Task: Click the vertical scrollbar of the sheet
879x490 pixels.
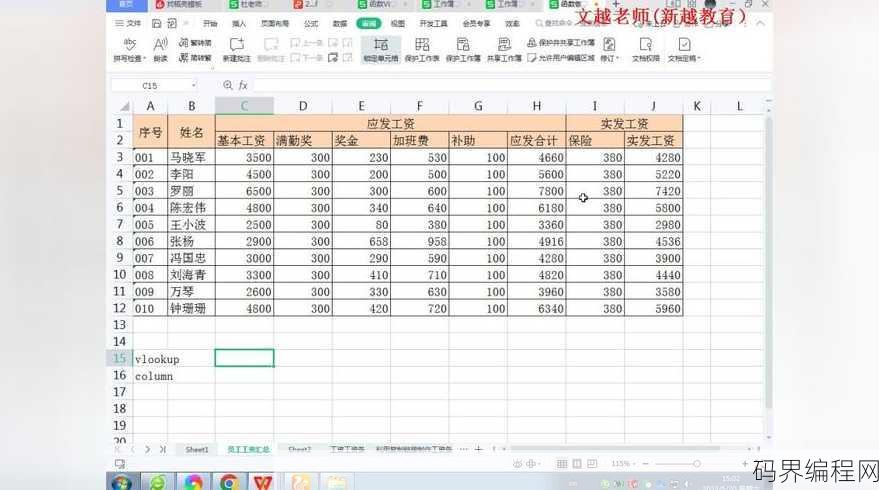Action: (769, 264)
